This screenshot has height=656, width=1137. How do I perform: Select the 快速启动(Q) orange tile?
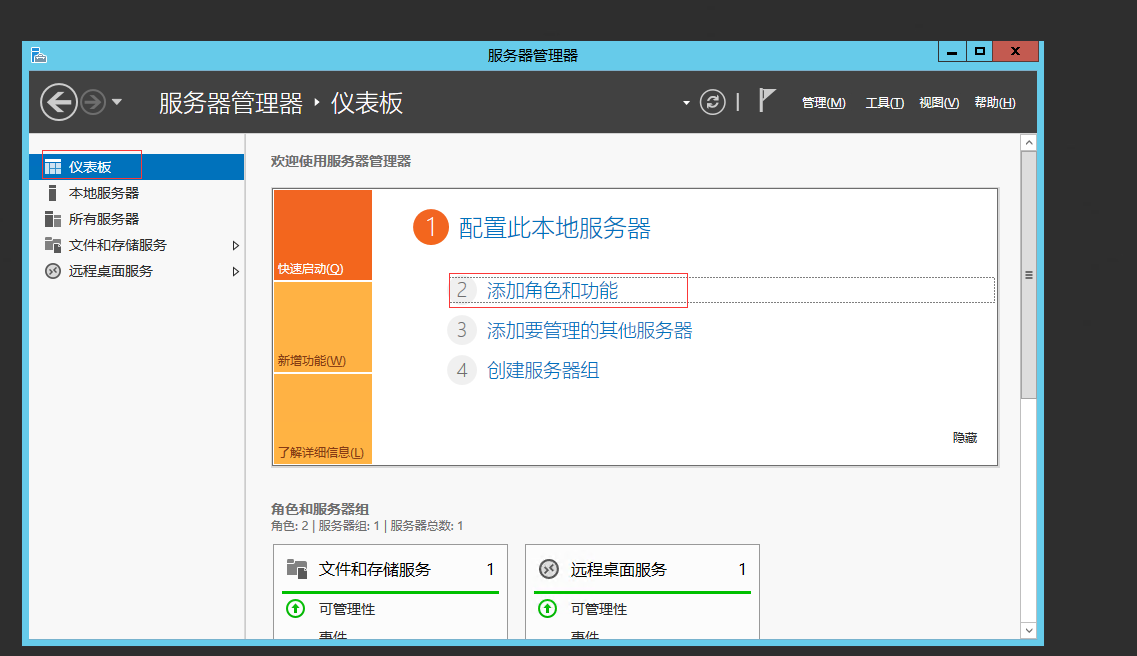(x=322, y=235)
